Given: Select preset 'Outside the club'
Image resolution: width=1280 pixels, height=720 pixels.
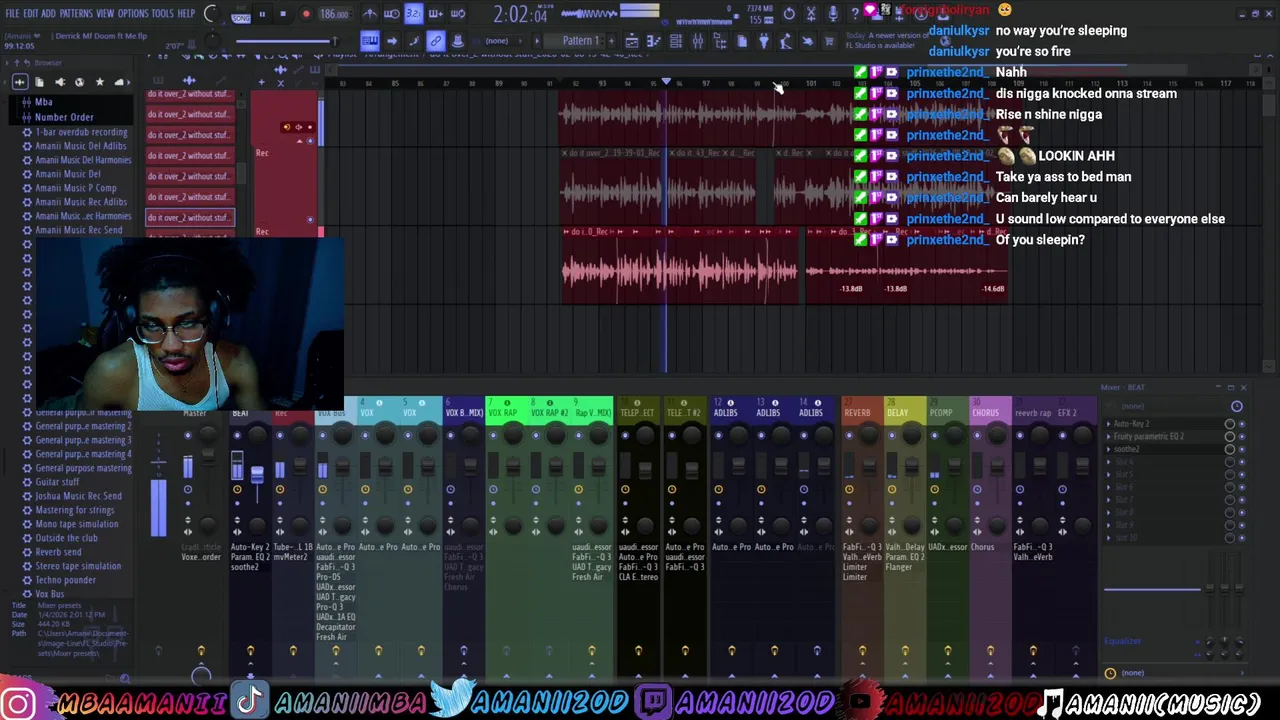Looking at the screenshot, I should [67, 538].
